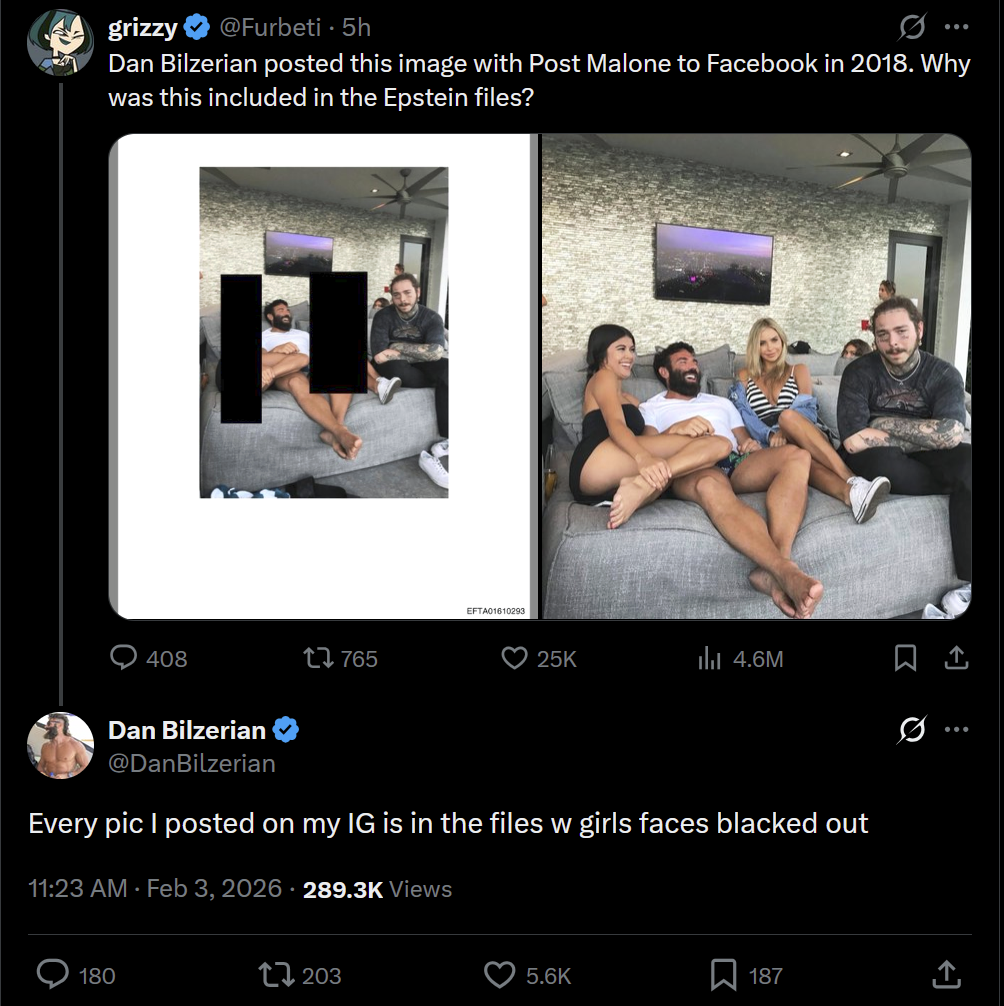Click the 11:23 AM post timestamp
This screenshot has height=1006, width=1004.
78,889
